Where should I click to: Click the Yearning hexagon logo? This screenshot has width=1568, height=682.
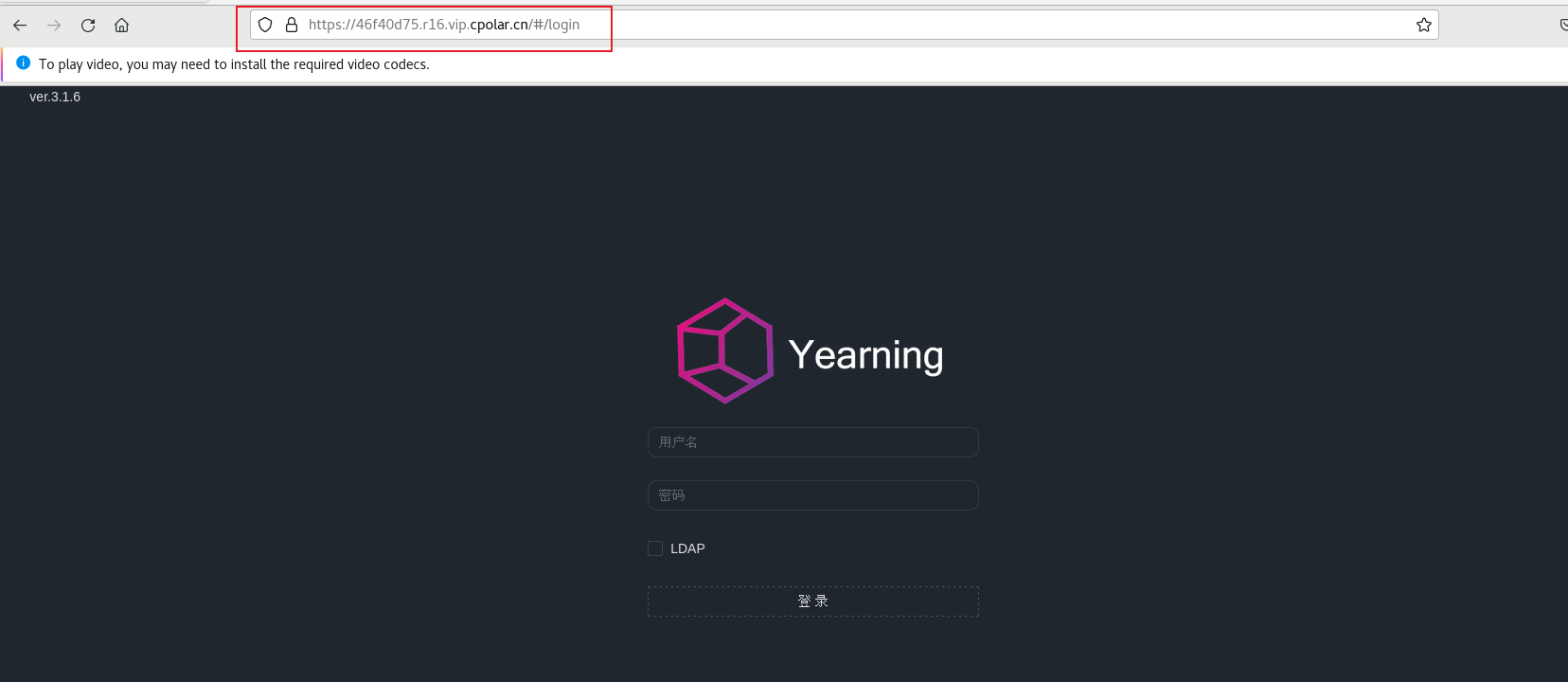[725, 351]
